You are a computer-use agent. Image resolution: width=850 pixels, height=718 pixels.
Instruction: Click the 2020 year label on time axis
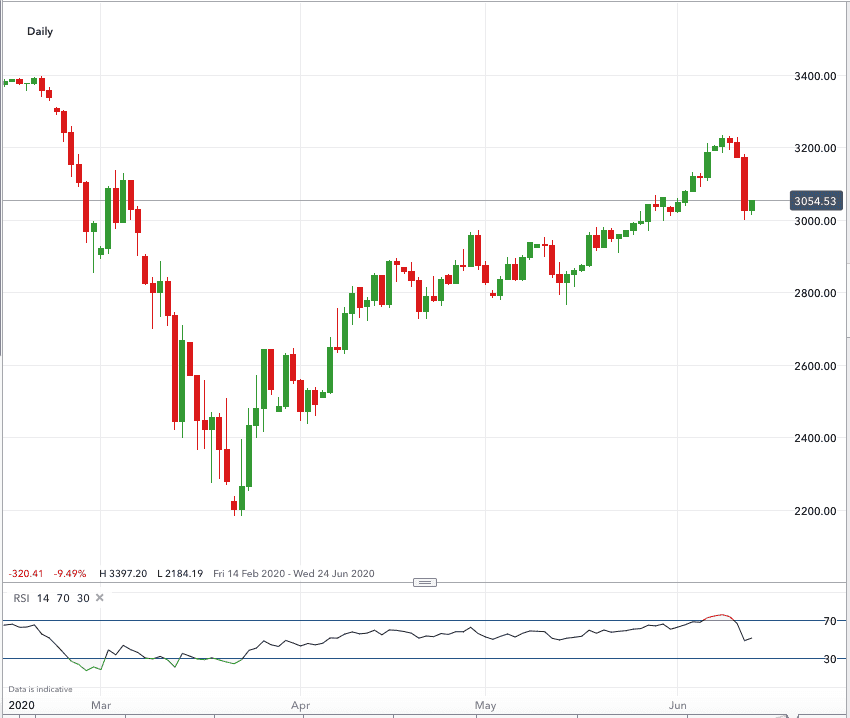(19, 704)
